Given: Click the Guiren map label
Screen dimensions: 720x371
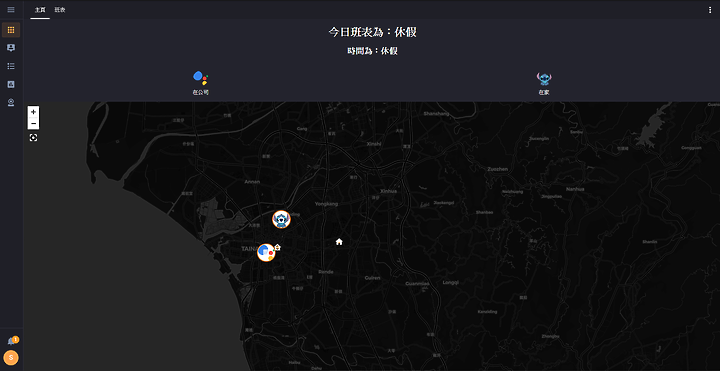Looking at the screenshot, I should click(x=372, y=278).
